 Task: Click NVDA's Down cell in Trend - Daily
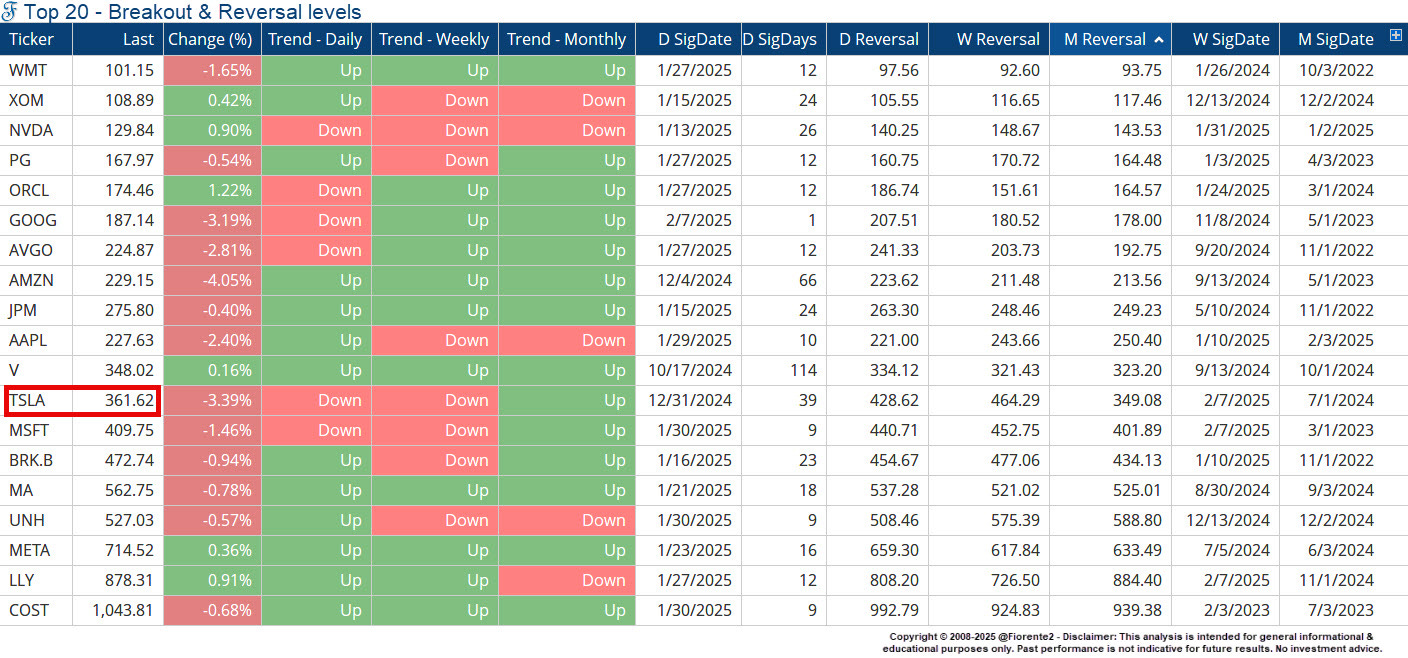click(316, 130)
